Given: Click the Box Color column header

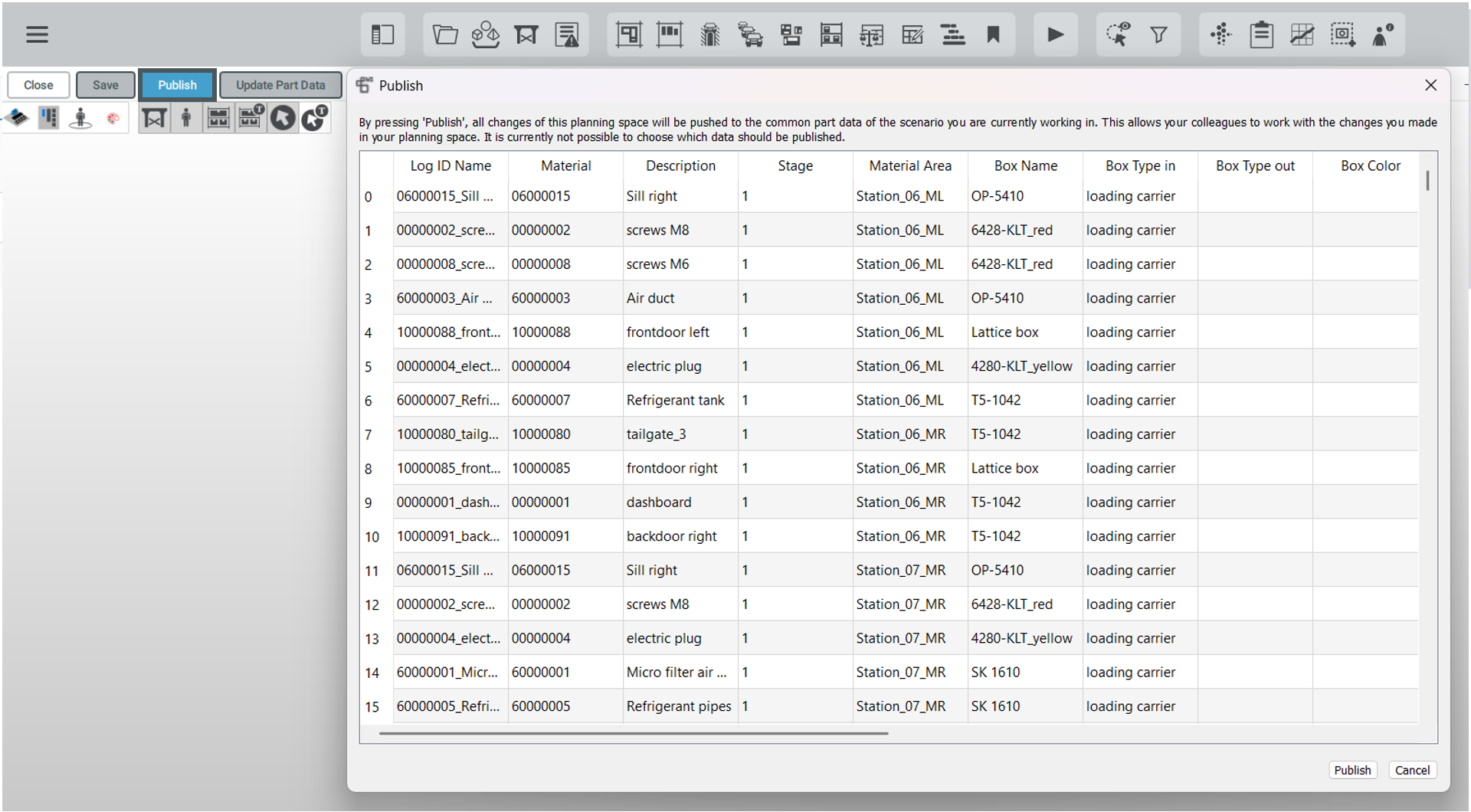Looking at the screenshot, I should tap(1370, 165).
